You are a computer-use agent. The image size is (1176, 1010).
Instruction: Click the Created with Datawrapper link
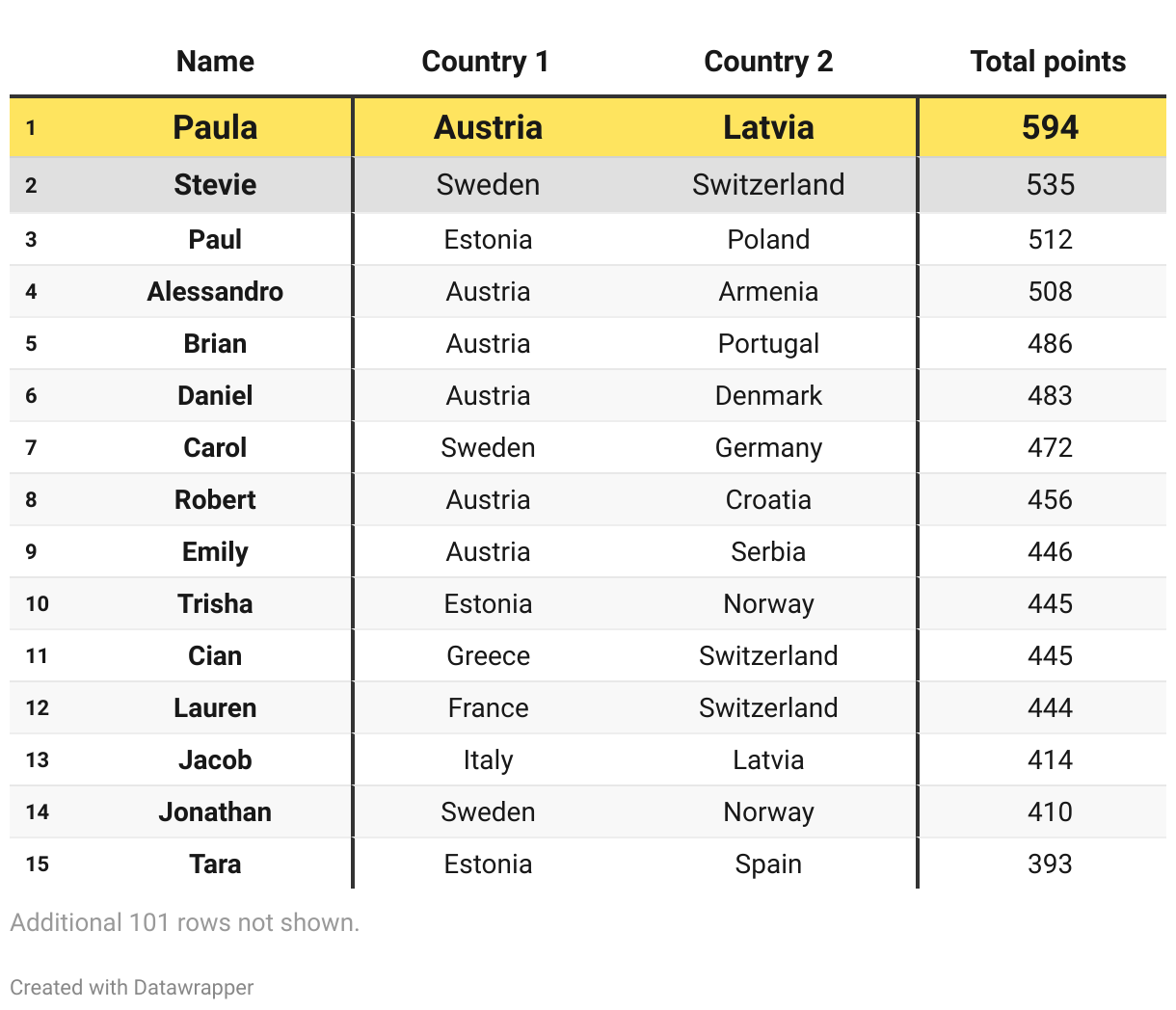(x=132, y=987)
